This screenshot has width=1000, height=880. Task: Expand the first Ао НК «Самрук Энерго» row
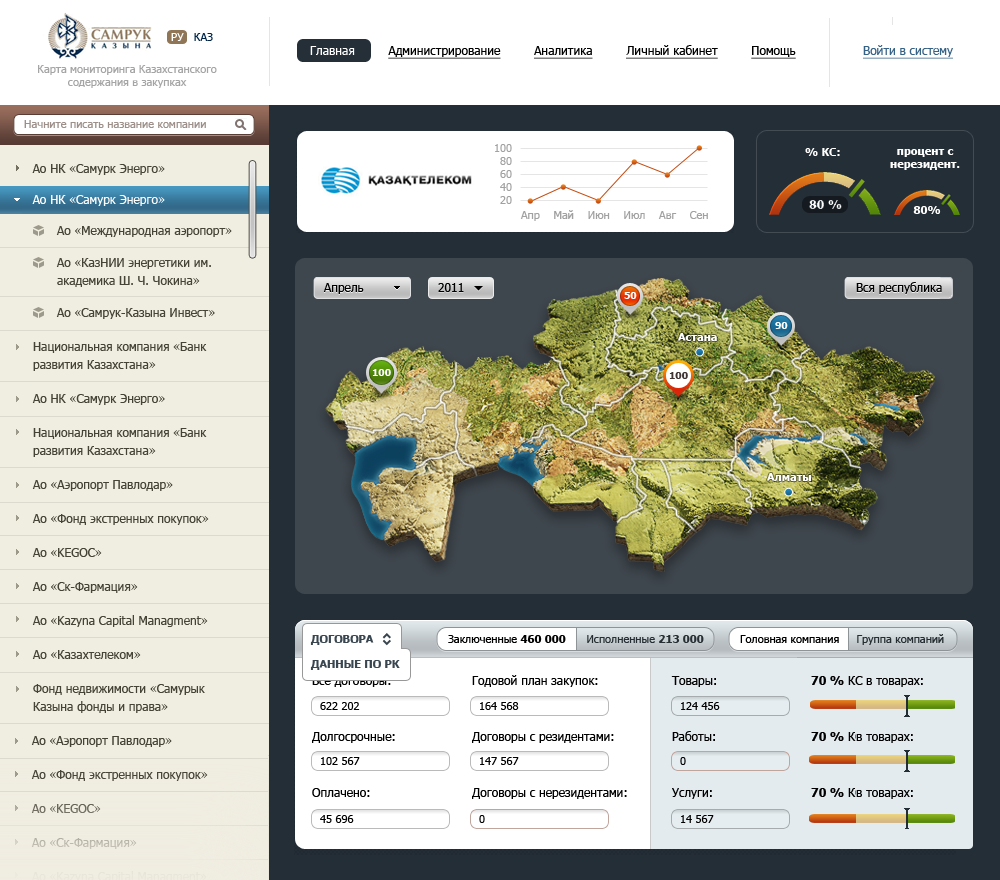coord(17,168)
